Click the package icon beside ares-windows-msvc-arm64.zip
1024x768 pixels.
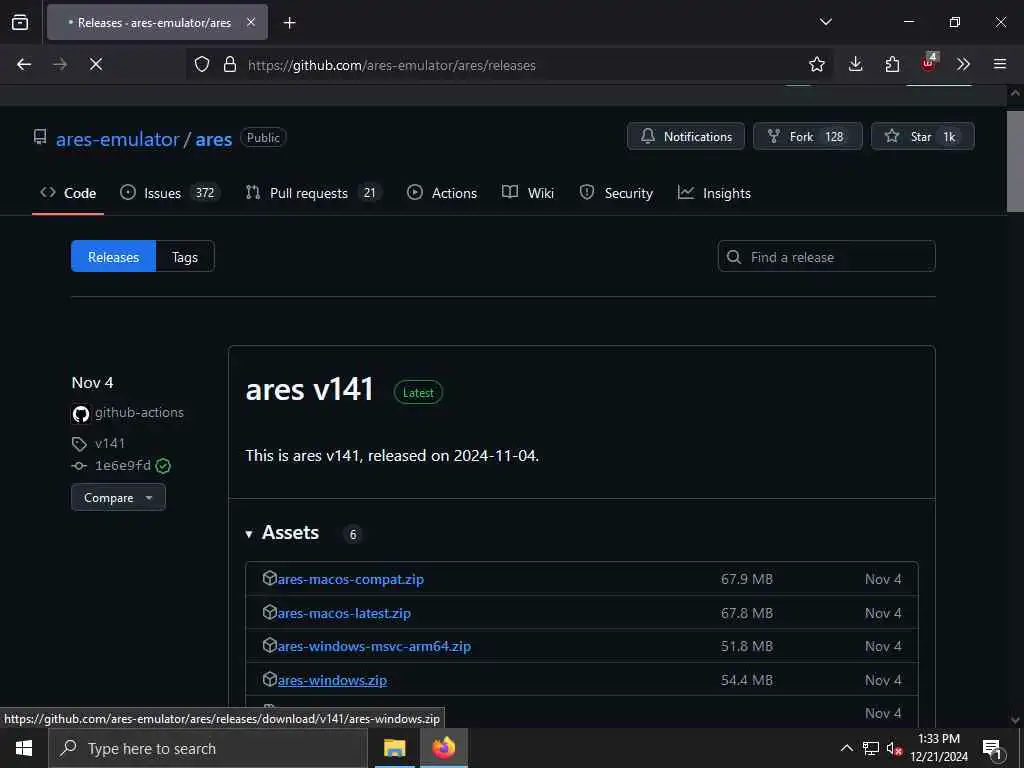270,645
